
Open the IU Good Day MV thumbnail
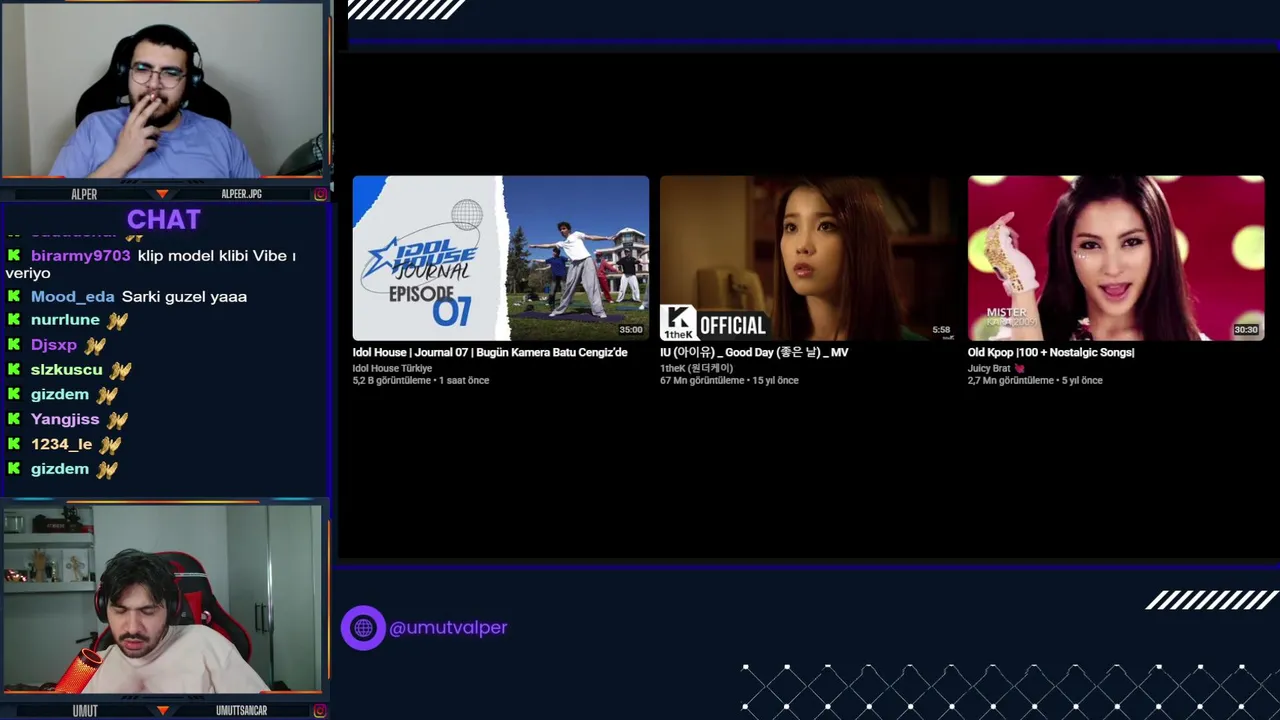(808, 258)
